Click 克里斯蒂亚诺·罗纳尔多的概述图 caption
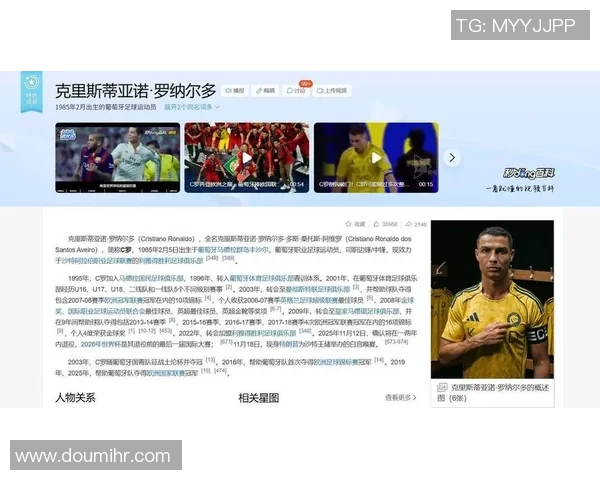Viewport: 600px width, 480px height. tap(493, 393)
